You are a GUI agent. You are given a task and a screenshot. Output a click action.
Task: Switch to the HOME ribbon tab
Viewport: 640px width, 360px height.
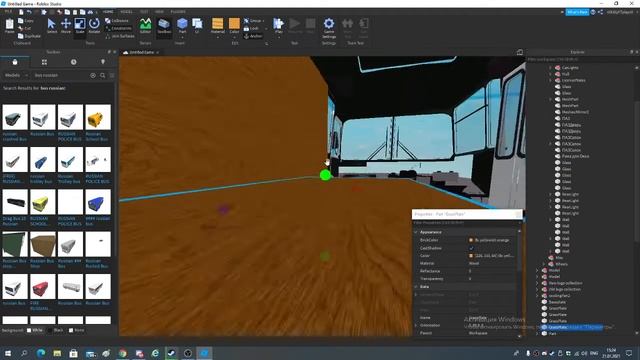108,12
